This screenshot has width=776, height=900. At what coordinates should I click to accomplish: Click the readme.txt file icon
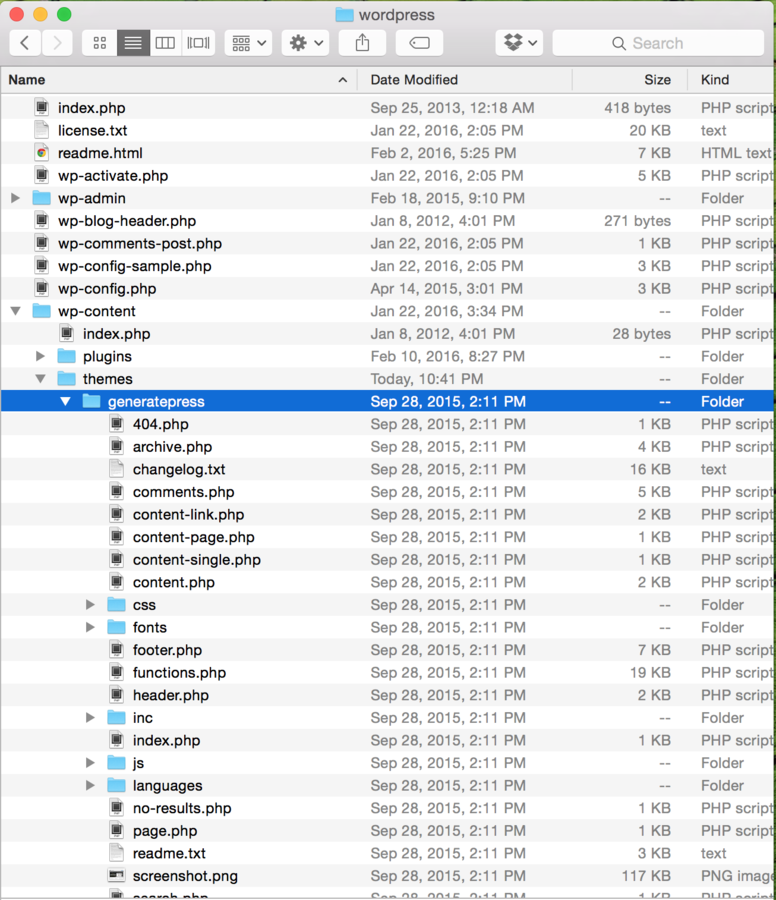tap(117, 853)
